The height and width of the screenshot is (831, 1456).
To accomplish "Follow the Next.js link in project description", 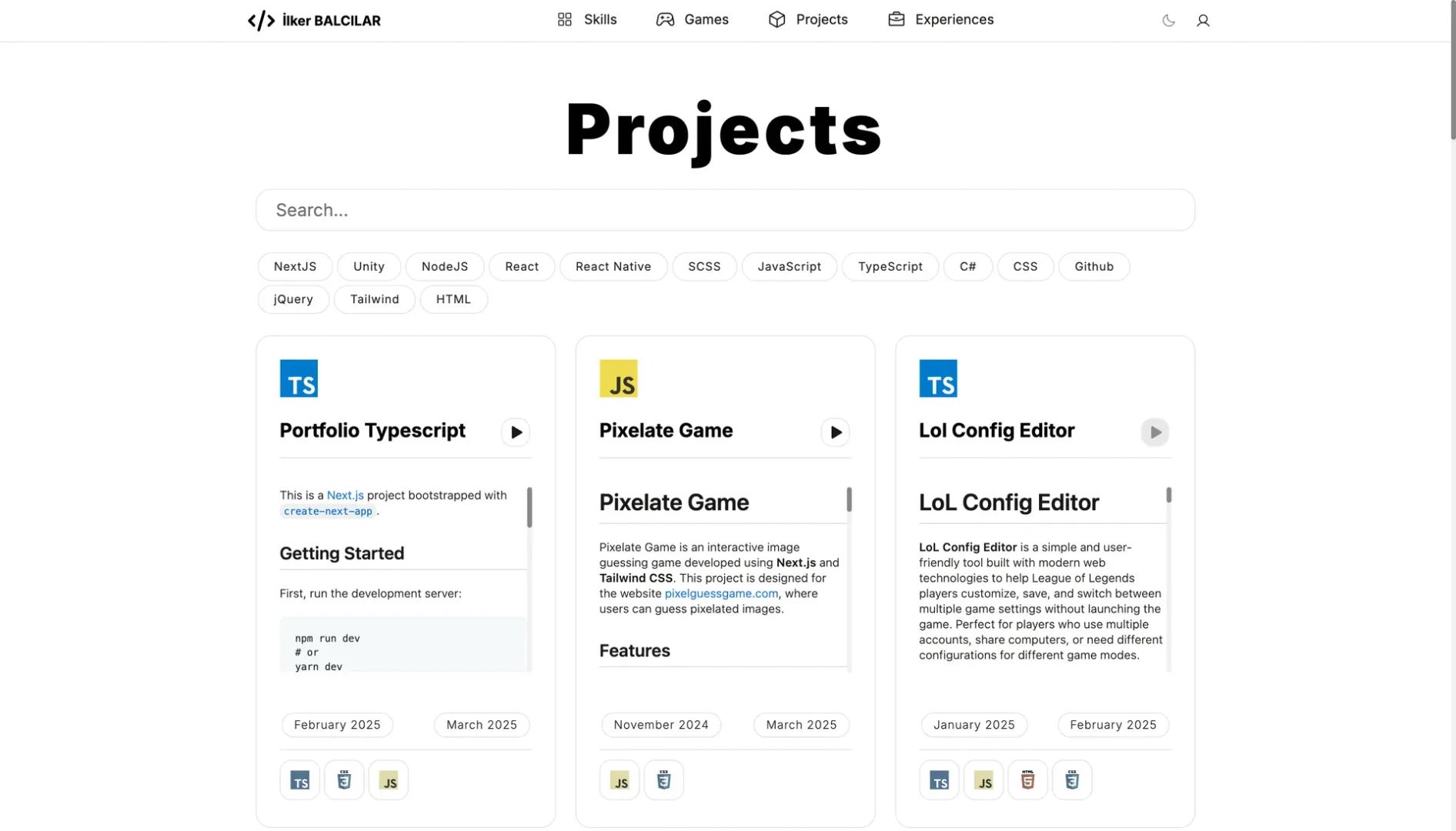I will coord(345,495).
